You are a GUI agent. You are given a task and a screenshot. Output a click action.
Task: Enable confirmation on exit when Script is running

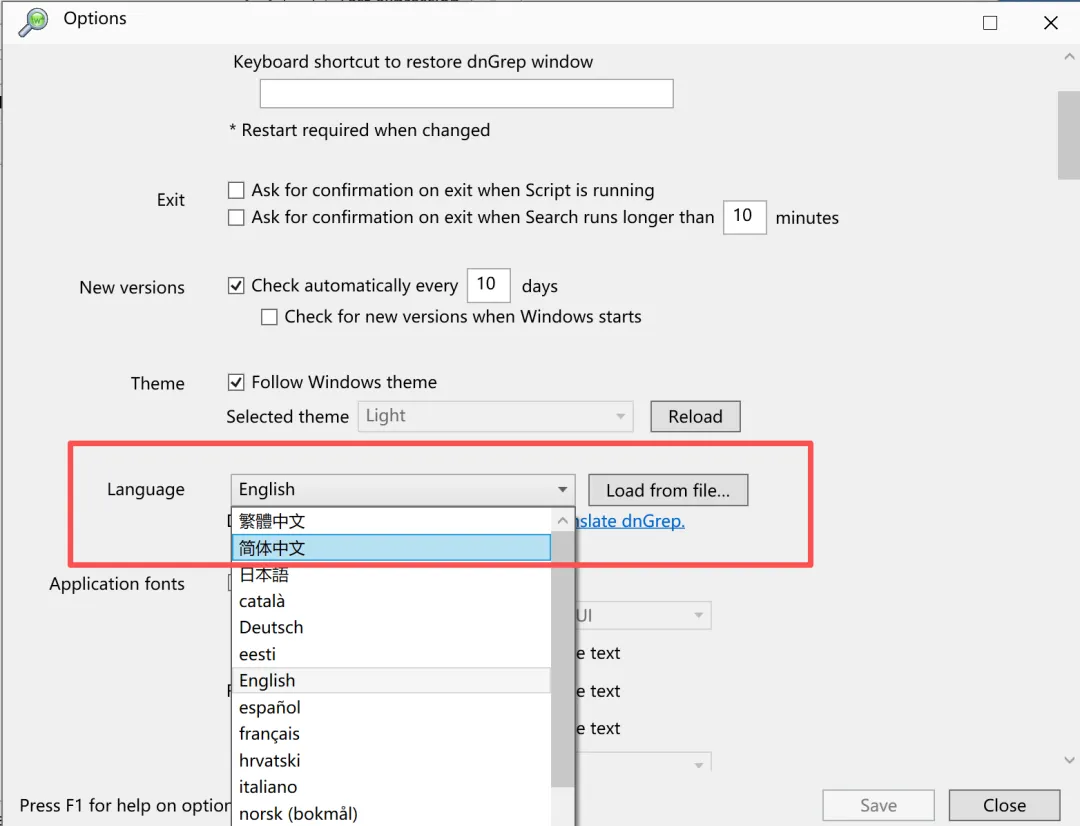click(236, 190)
